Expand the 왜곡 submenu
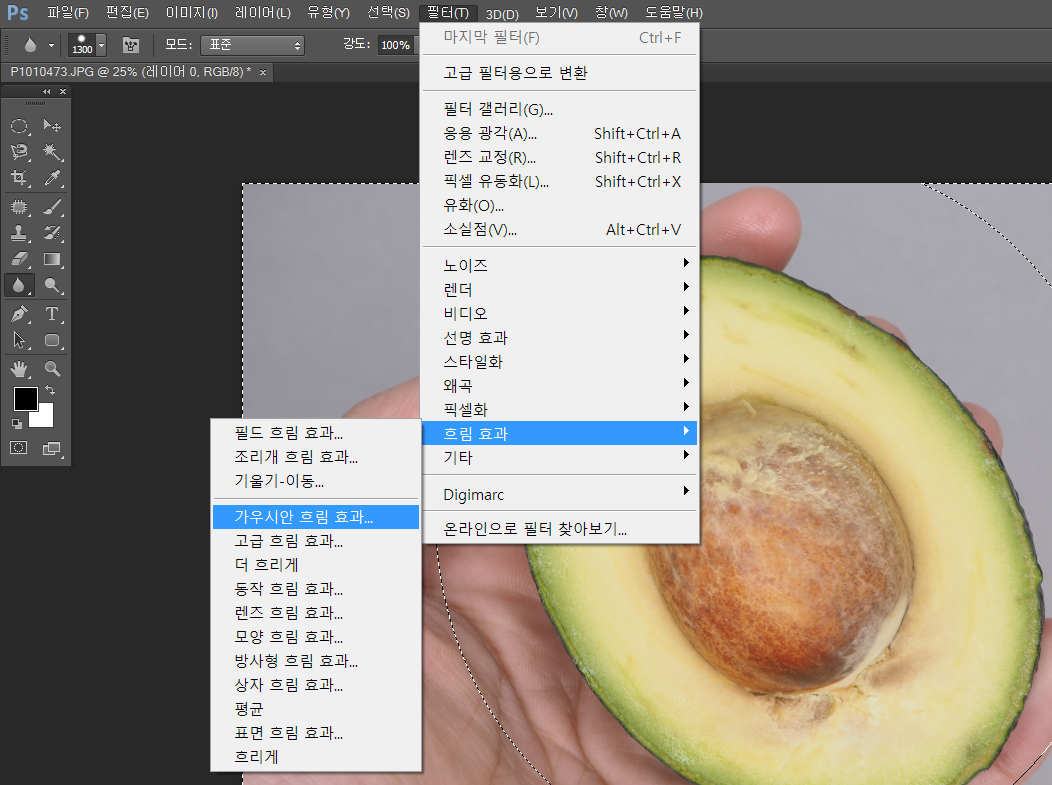1052x785 pixels. (560, 386)
